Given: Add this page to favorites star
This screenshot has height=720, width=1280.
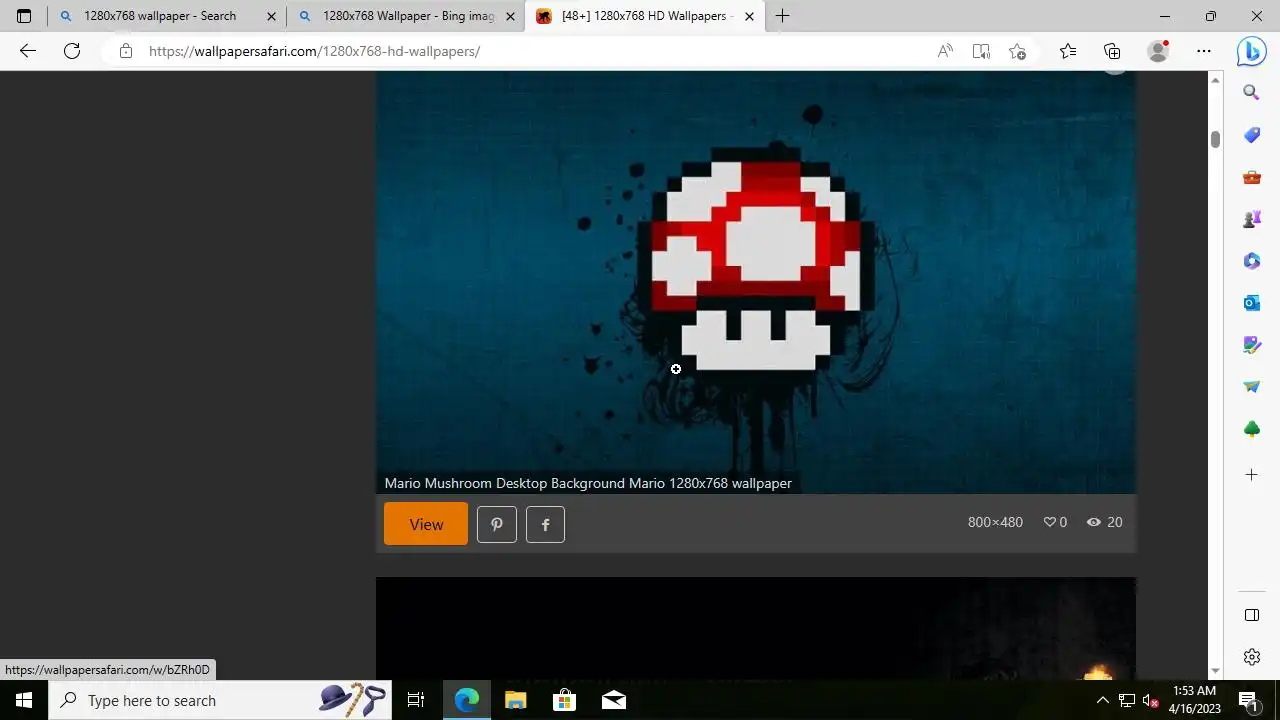Looking at the screenshot, I should tap(1017, 51).
